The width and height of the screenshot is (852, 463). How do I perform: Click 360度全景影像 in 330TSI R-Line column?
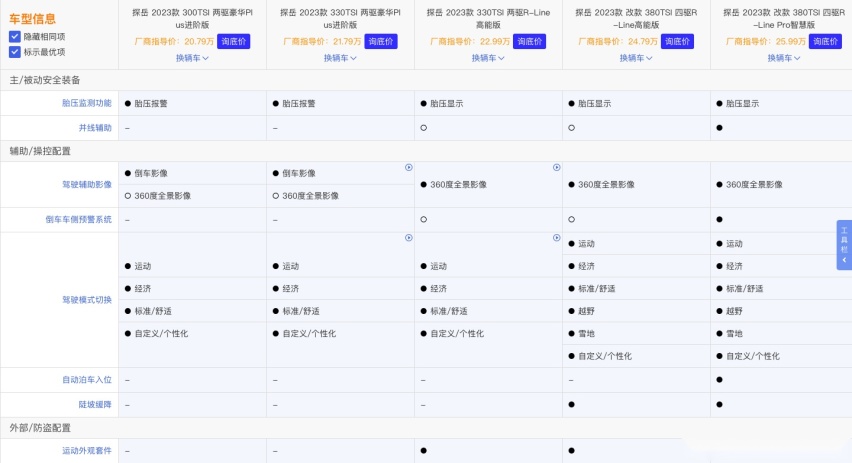(458, 185)
